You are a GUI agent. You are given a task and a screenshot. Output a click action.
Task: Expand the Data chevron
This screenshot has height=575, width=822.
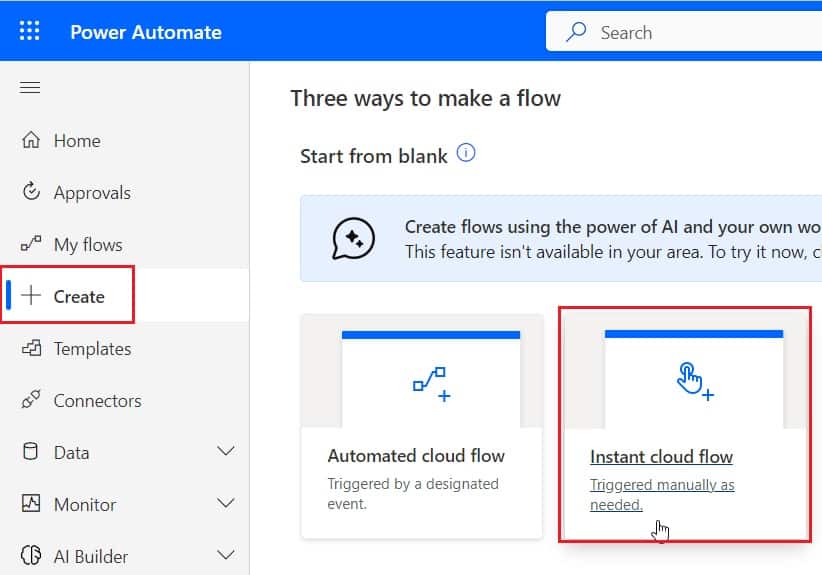pyautogui.click(x=226, y=451)
